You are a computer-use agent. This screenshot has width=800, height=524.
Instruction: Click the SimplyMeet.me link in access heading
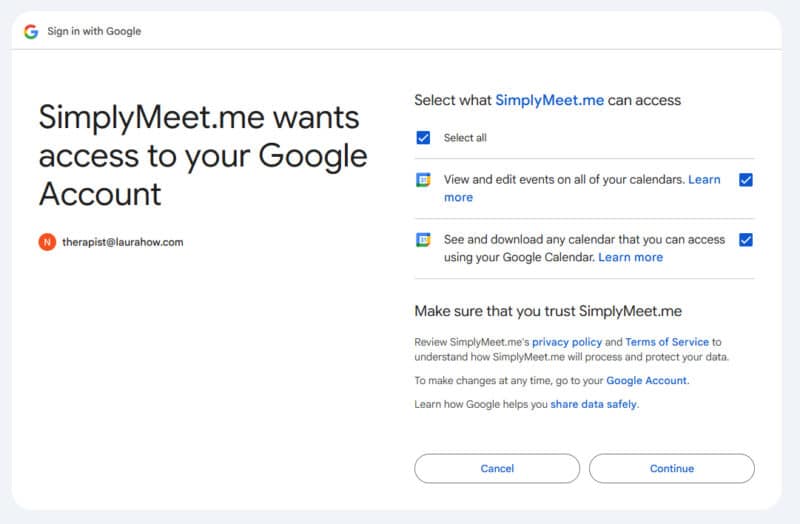(549, 100)
